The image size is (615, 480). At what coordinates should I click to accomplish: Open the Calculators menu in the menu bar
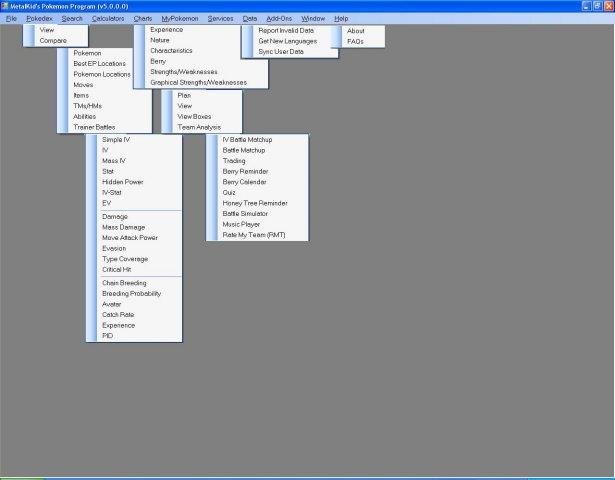point(108,18)
